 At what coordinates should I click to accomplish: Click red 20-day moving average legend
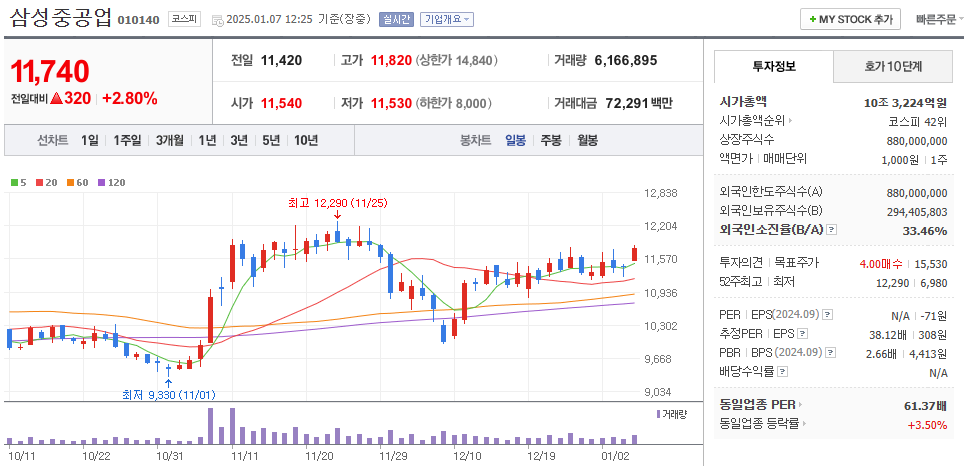point(44,182)
